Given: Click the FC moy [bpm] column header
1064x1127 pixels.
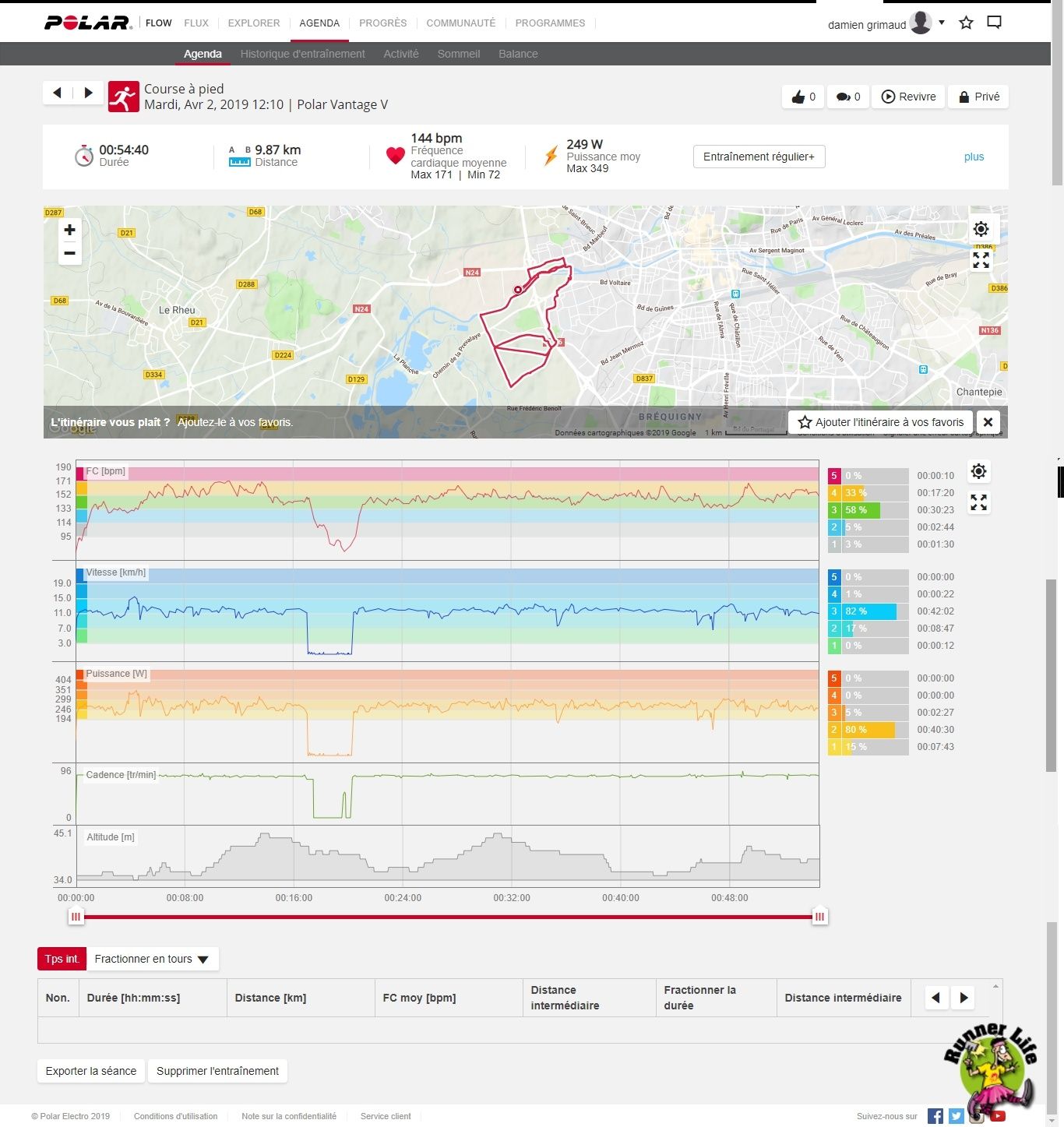Looking at the screenshot, I should pos(449,998).
